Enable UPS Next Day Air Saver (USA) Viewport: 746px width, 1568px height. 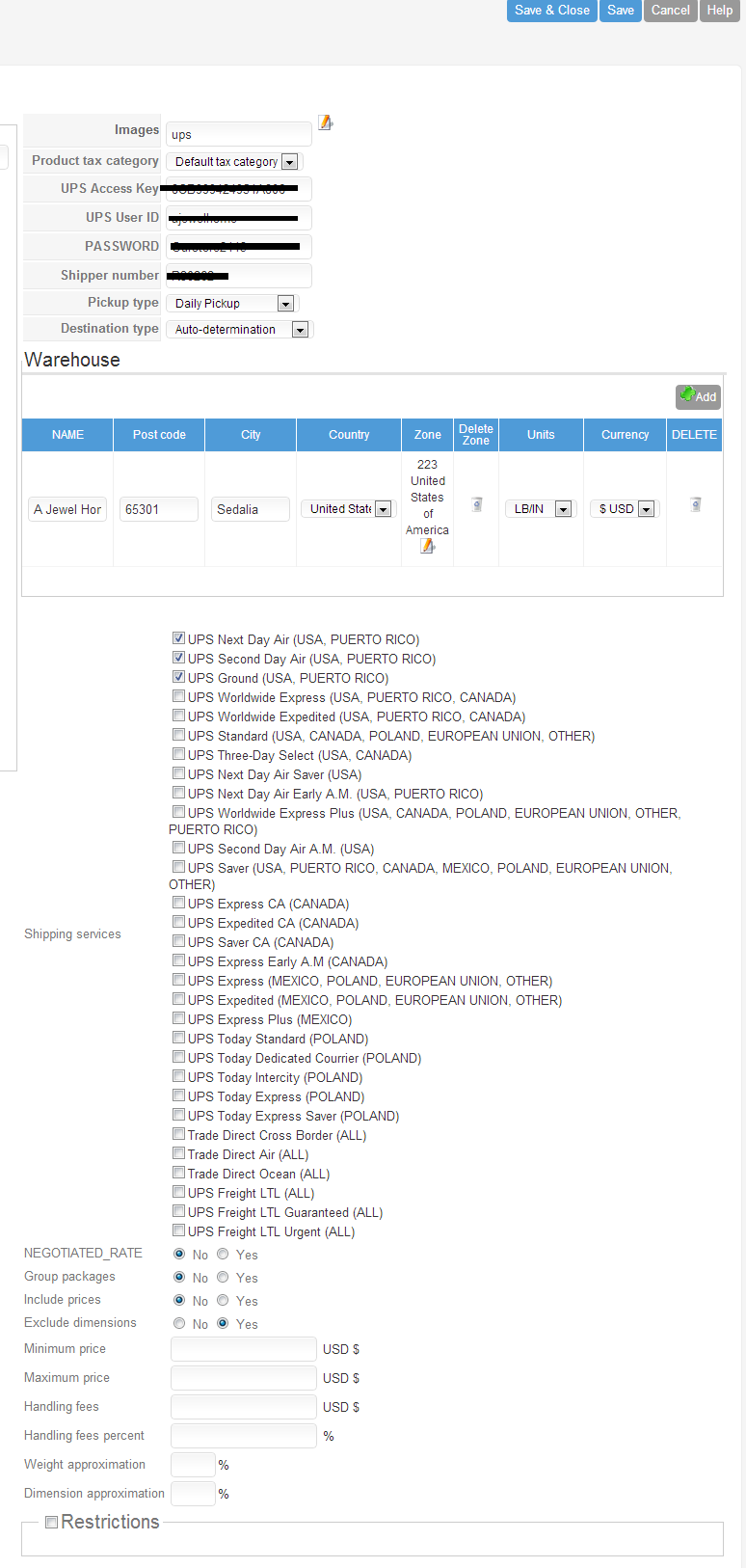pyautogui.click(x=178, y=773)
